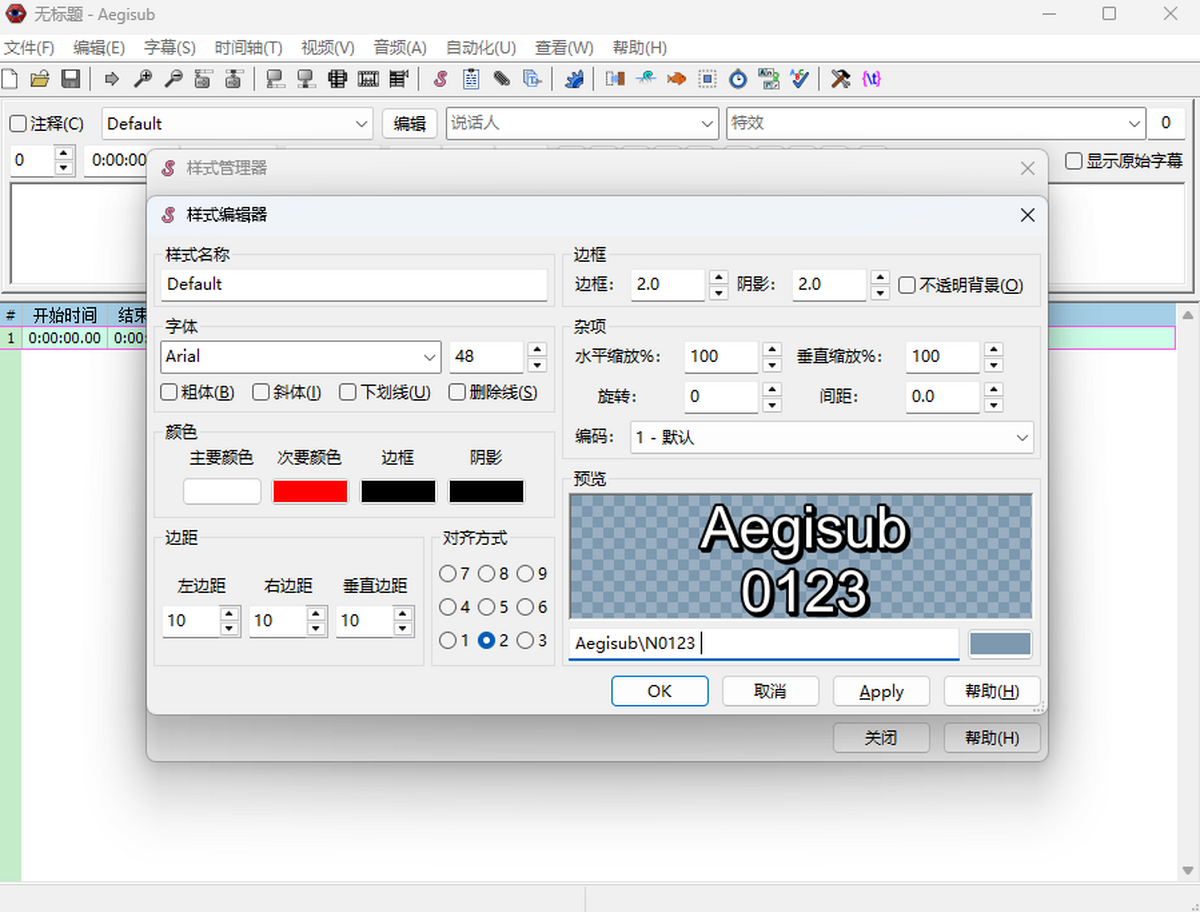1200x912 pixels.
Task: Open the Arial font name dropdown
Action: tap(430, 357)
